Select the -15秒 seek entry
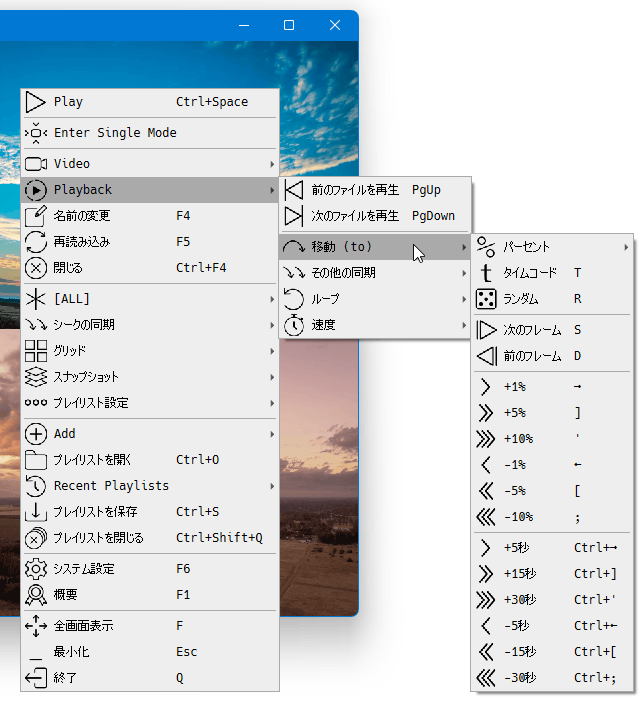 (552, 652)
